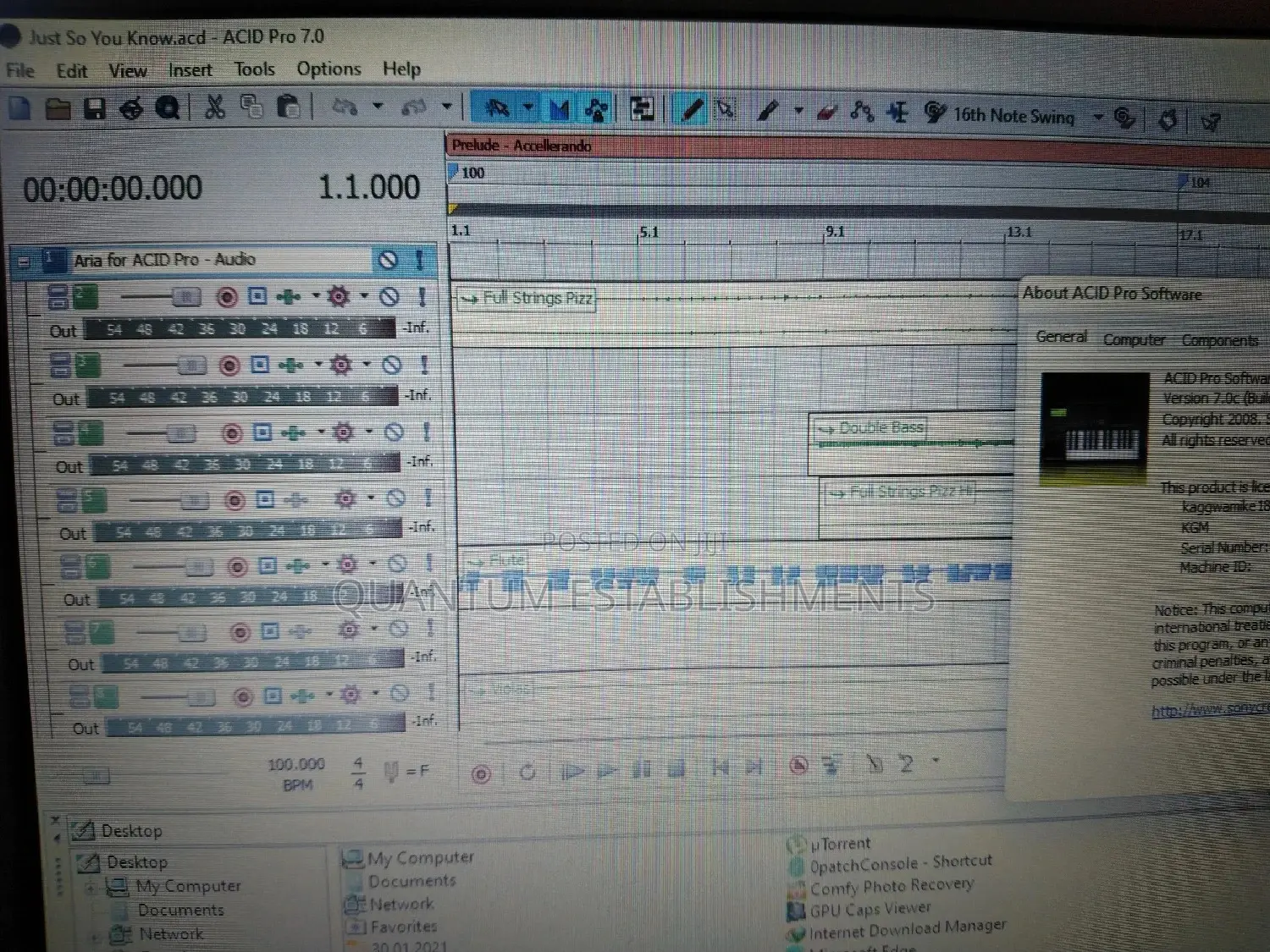Toggle Loop Playback in the transport bar
Image resolution: width=1270 pixels, height=952 pixels.
(x=527, y=773)
